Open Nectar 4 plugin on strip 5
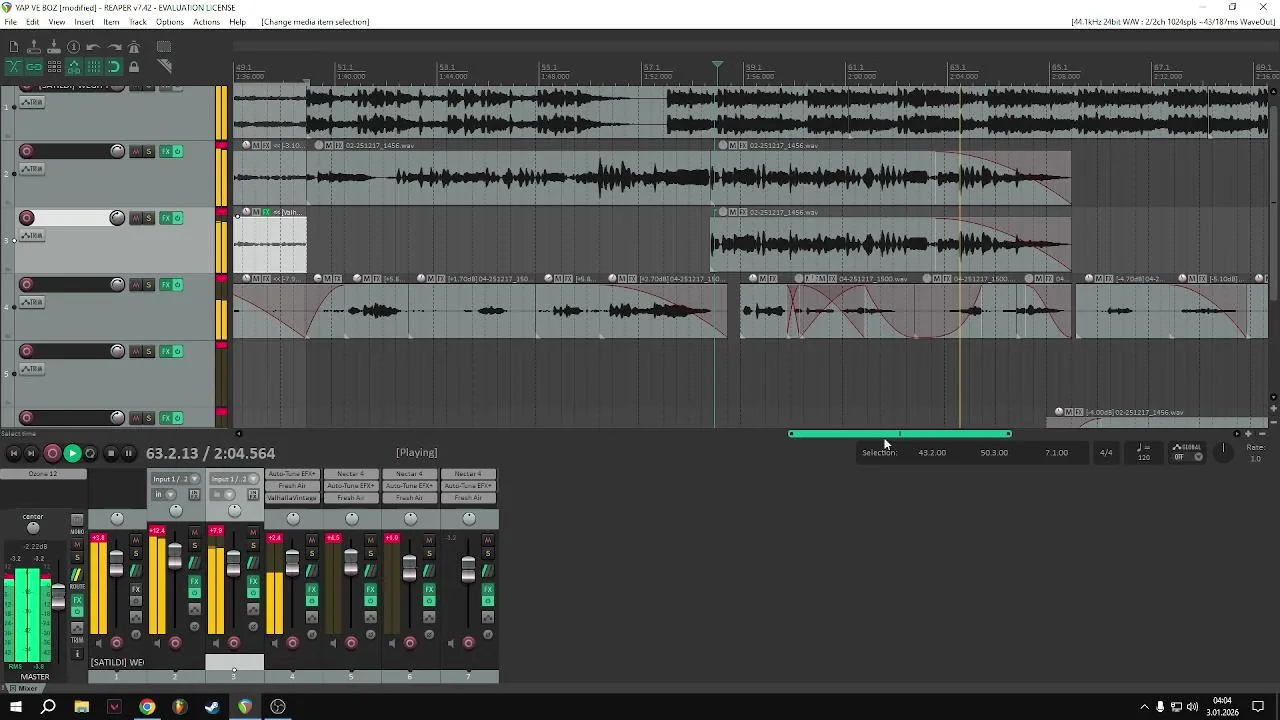This screenshot has height=720, width=1280. [351, 474]
